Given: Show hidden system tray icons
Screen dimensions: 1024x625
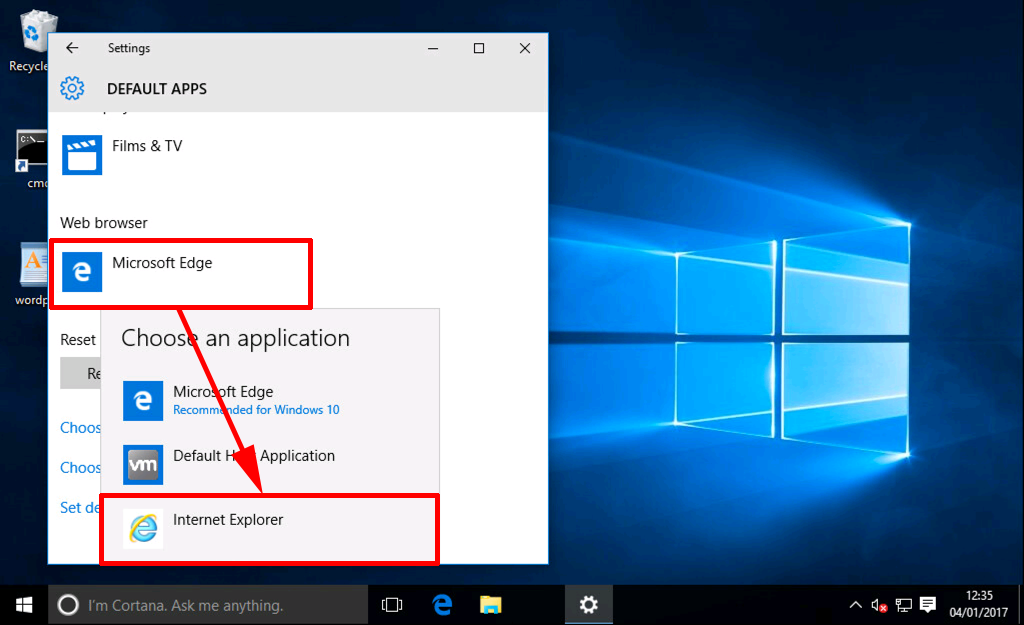Looking at the screenshot, I should (x=855, y=605).
